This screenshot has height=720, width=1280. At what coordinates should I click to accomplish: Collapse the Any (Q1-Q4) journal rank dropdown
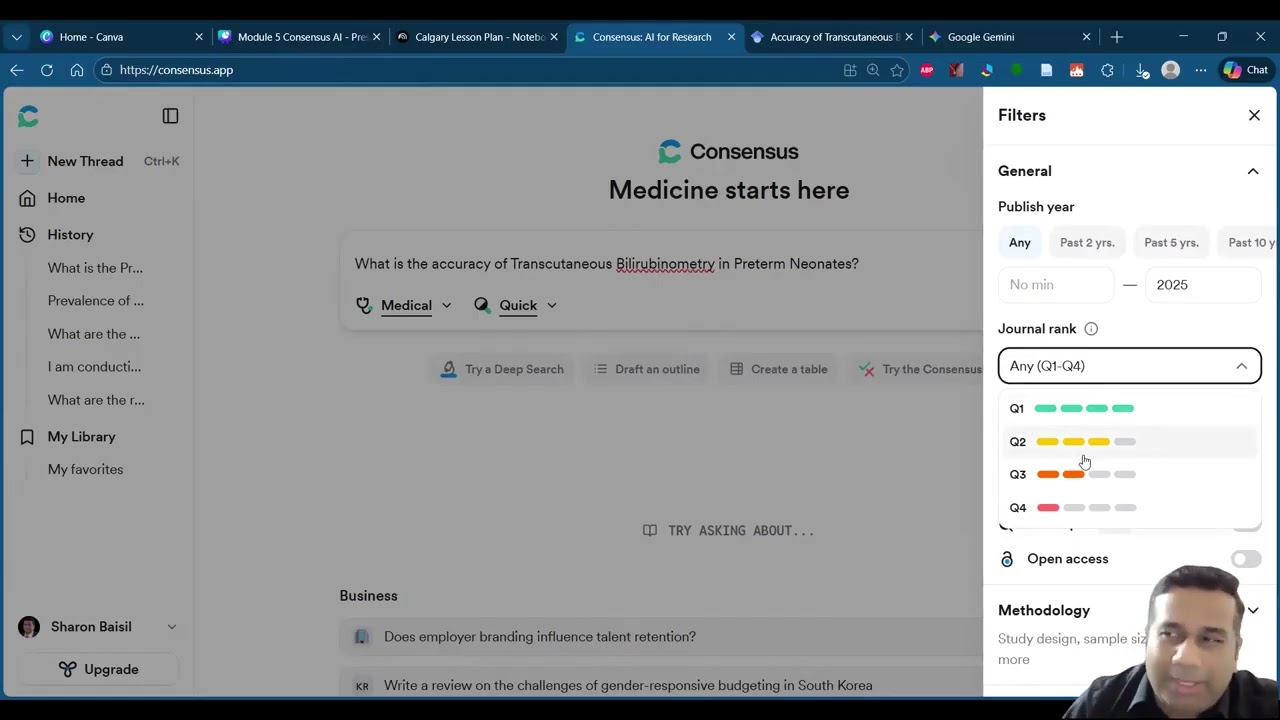point(1130,366)
